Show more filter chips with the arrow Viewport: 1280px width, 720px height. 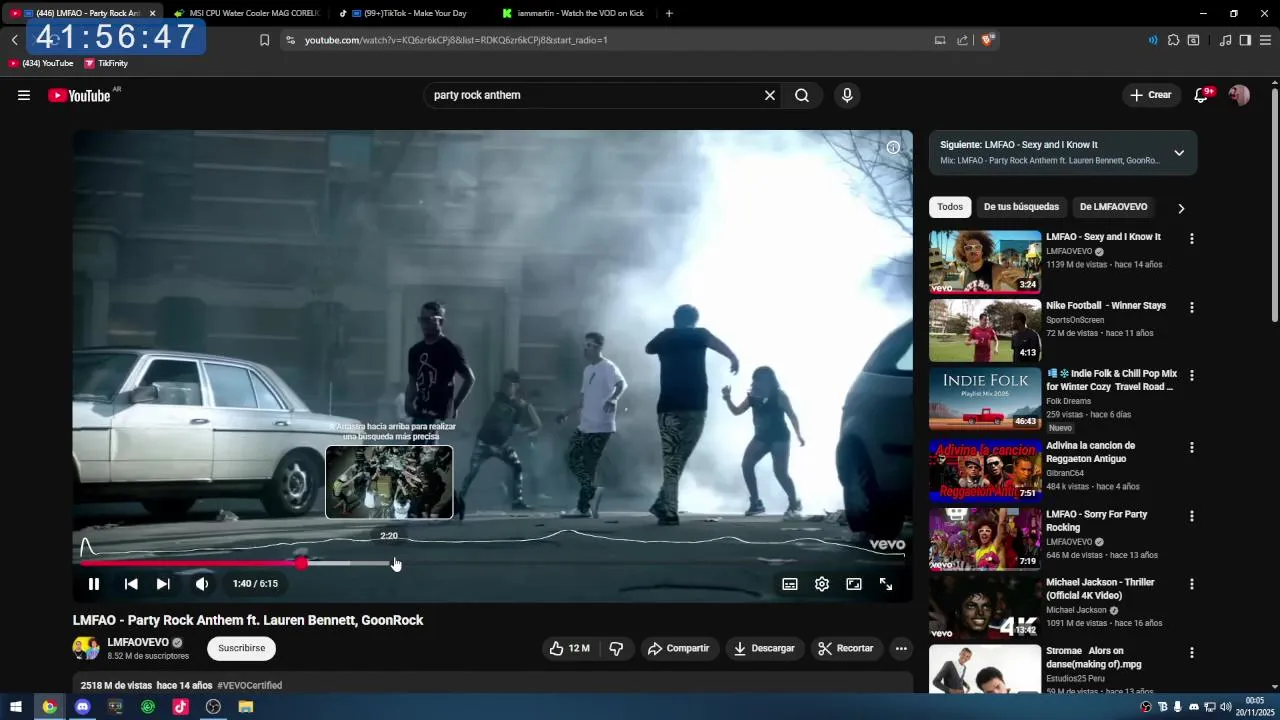click(1181, 208)
